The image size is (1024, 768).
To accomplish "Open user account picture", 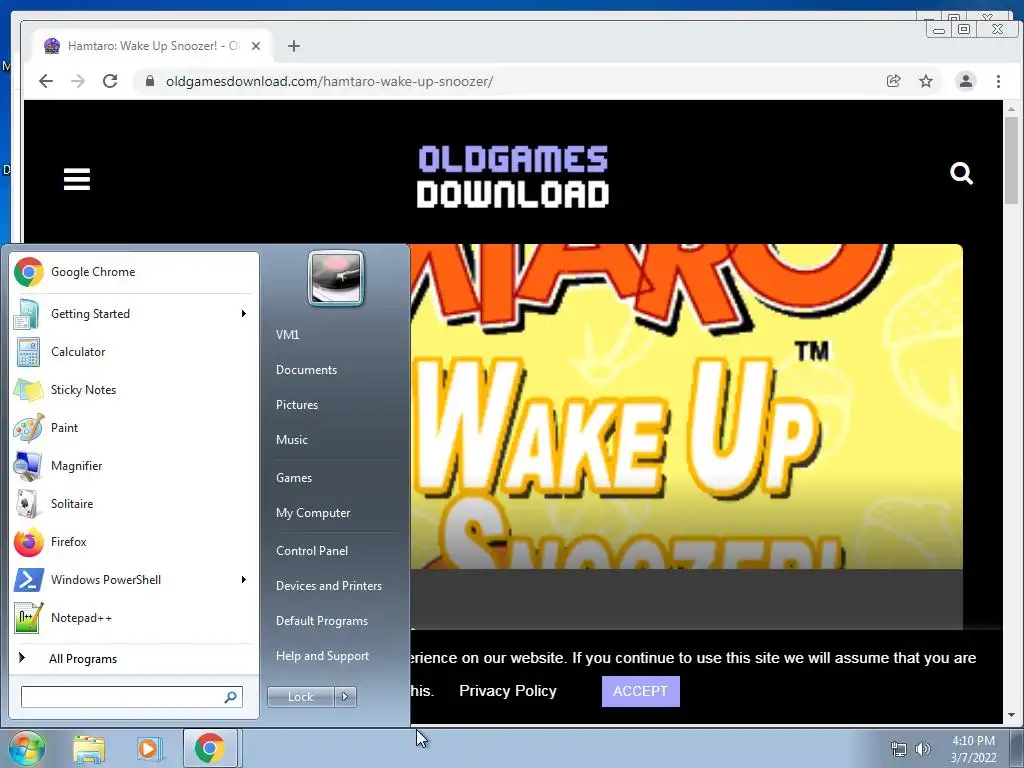I will (x=336, y=278).
